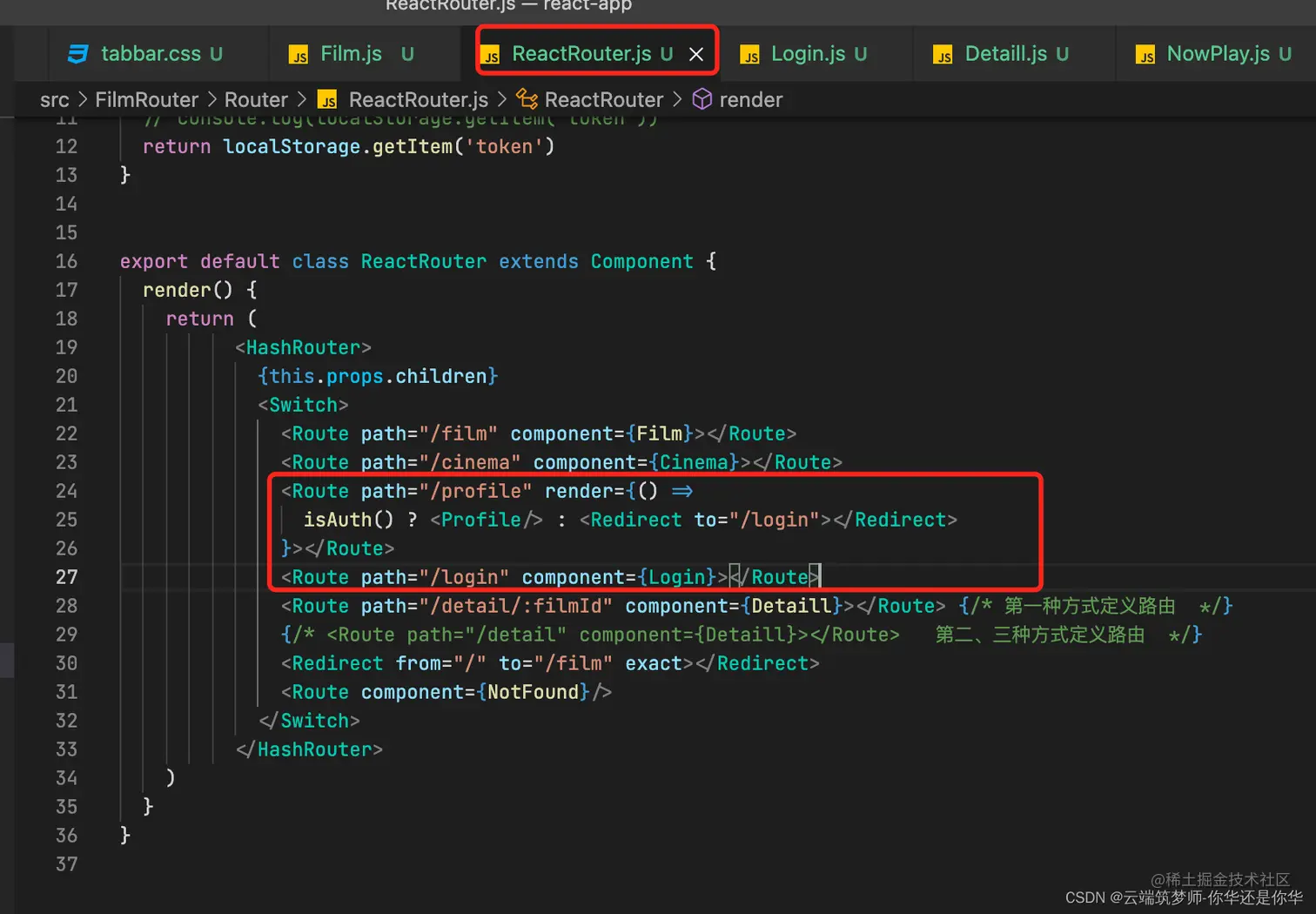
Task: Click the JS icon on Detaill.js tab
Action: tap(943, 55)
